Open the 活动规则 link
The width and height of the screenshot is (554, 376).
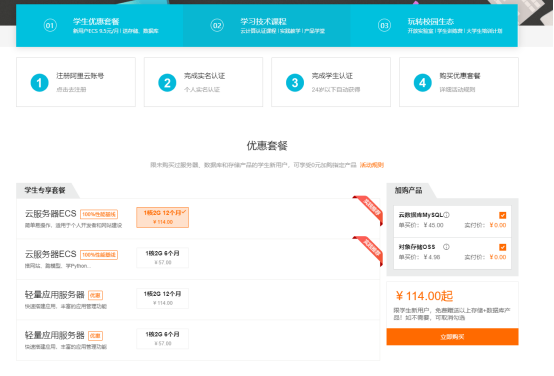[372, 165]
